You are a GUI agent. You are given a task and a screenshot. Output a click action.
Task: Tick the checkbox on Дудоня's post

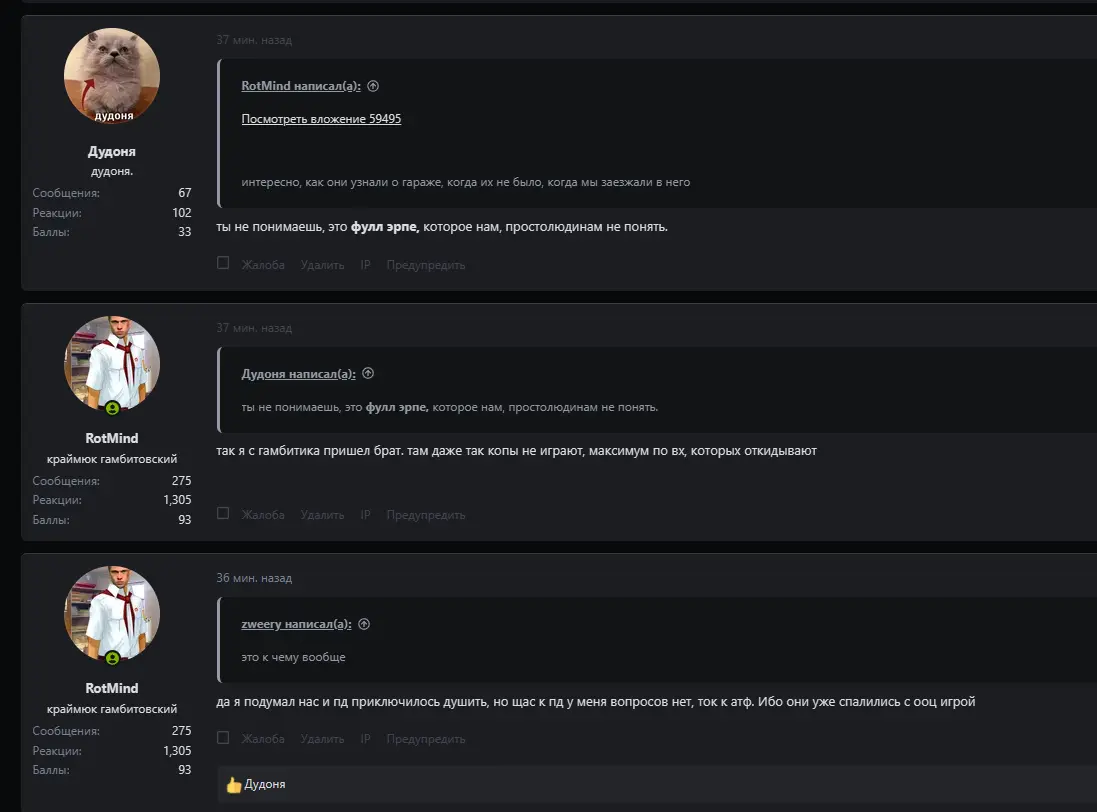[223, 264]
